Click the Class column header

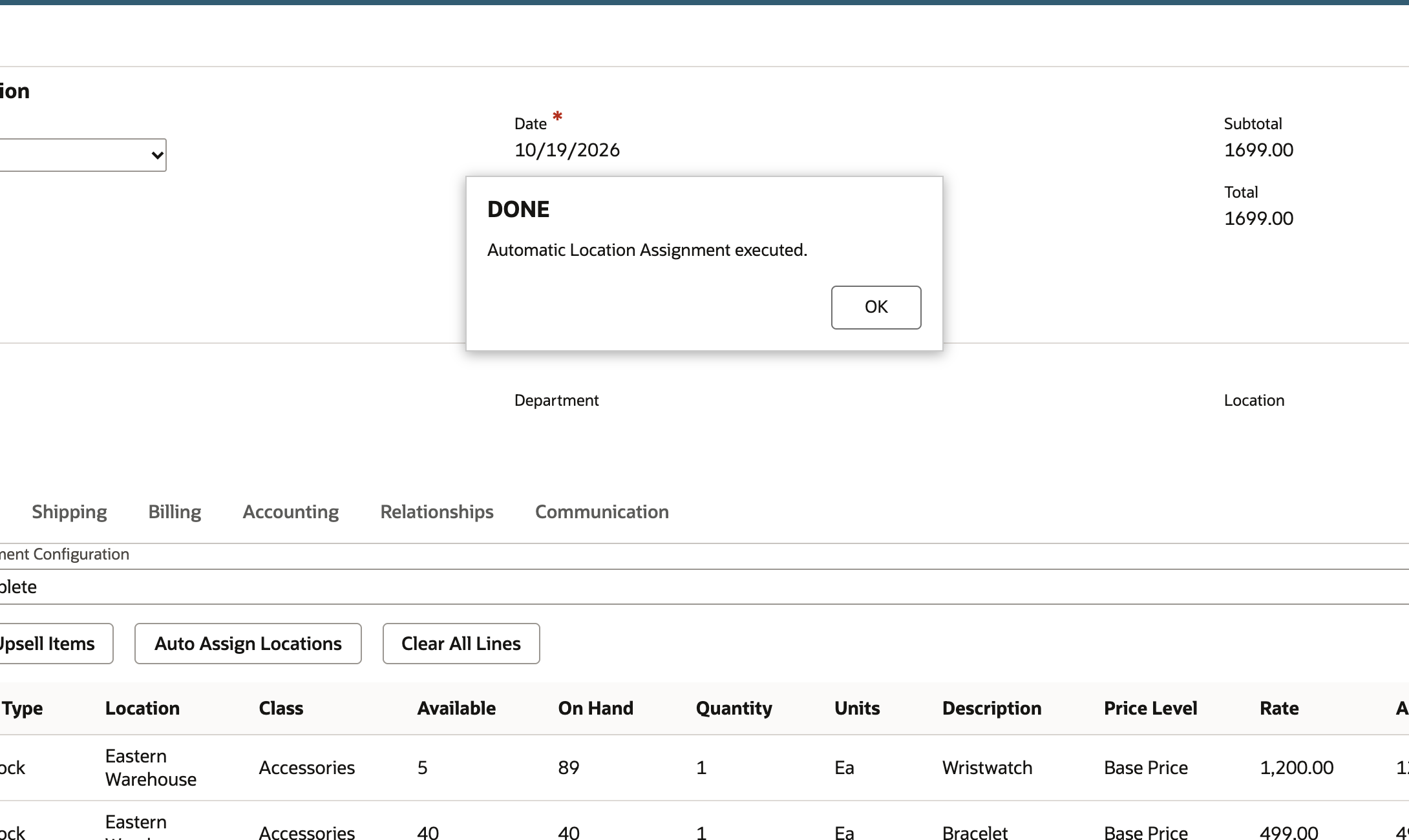tap(281, 708)
